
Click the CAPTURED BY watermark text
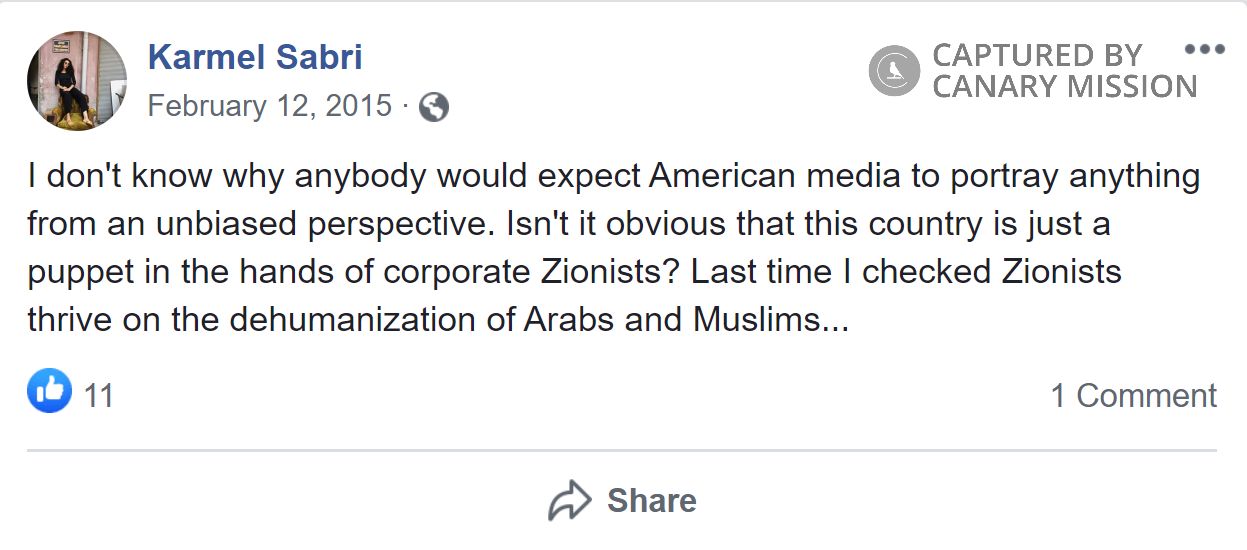pyautogui.click(x=1037, y=54)
